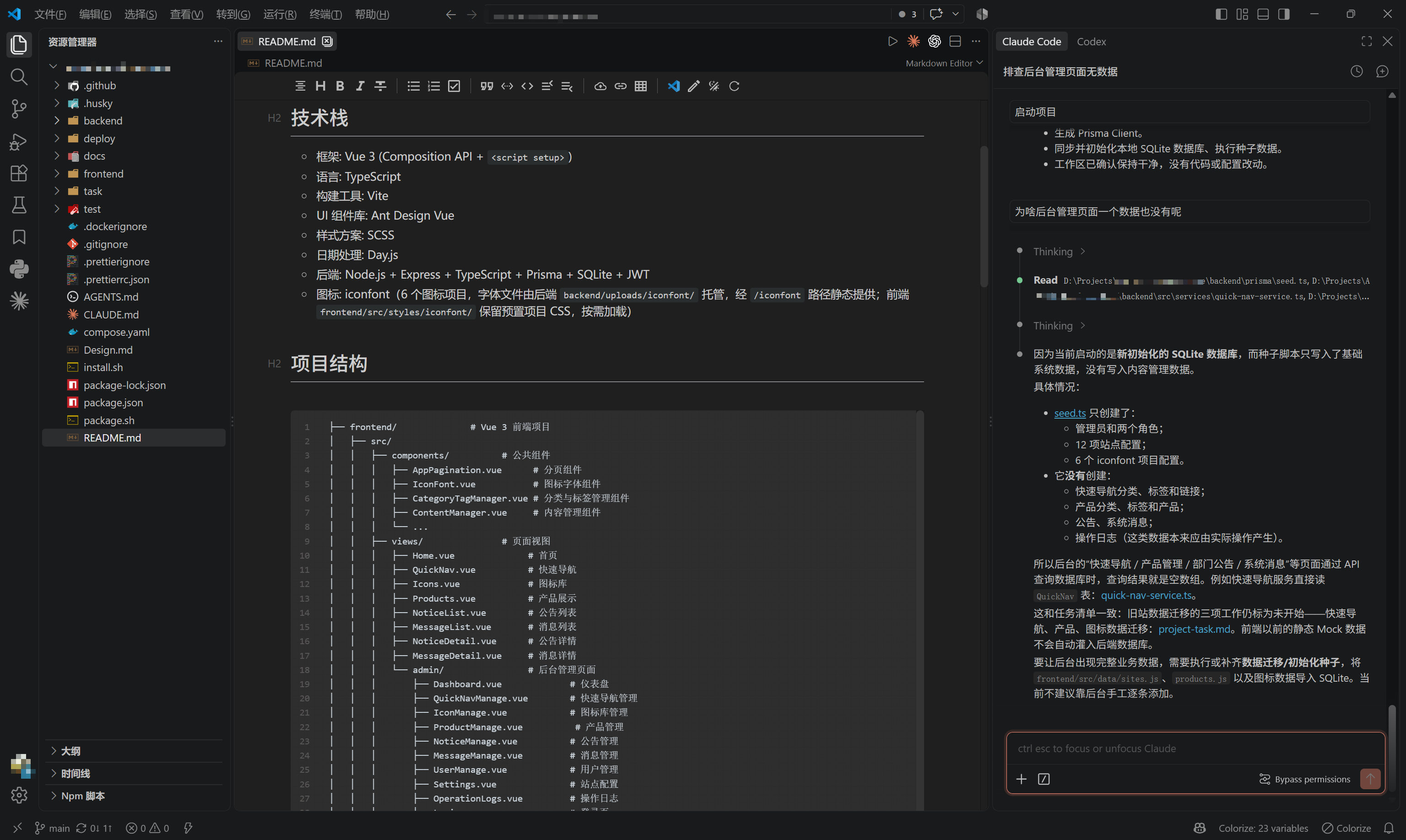
Task: Expand the backend folder
Action: 134,121
